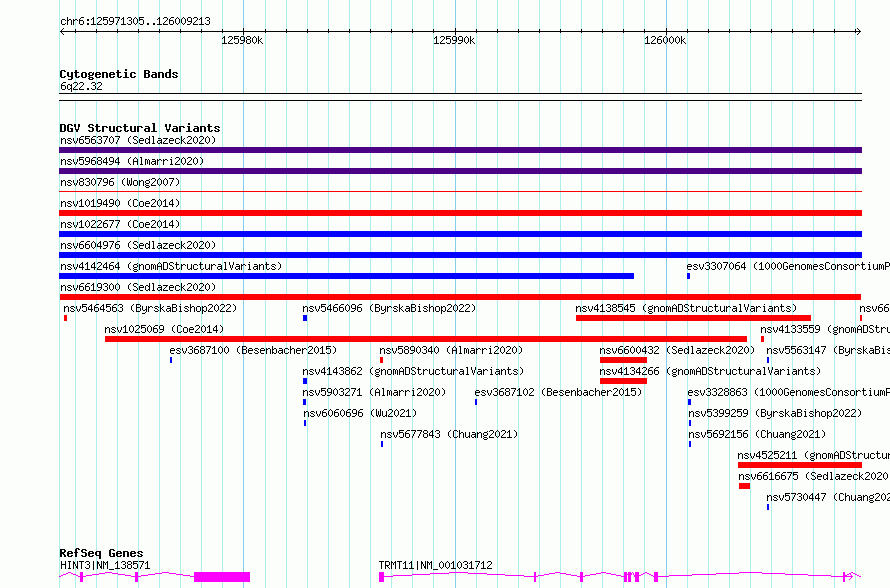Select the blue nsv4143862 marker
The width and height of the screenshot is (890, 588).
[305, 381]
